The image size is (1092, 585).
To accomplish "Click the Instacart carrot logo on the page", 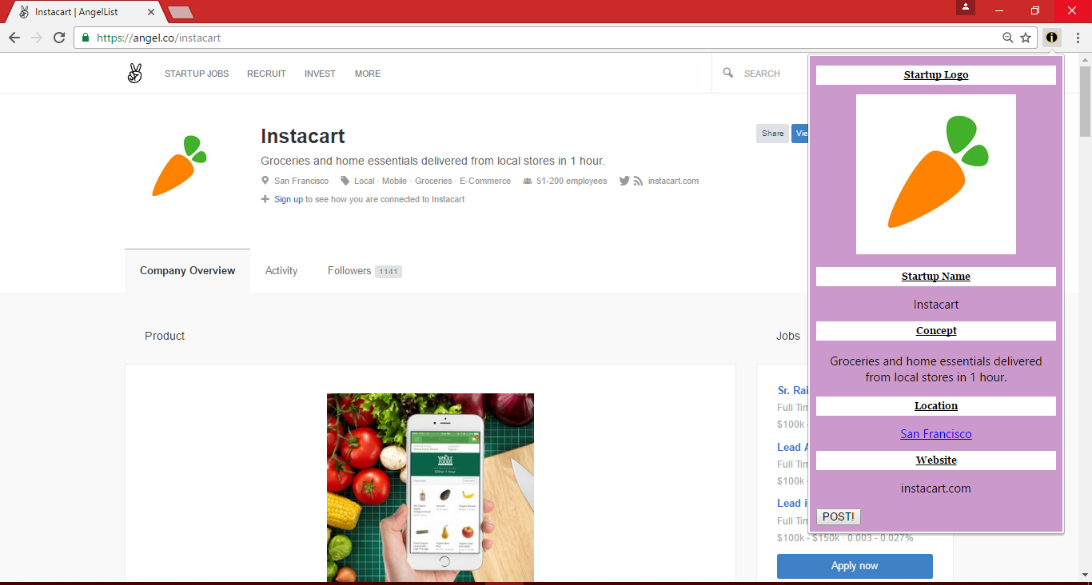I will point(179,166).
